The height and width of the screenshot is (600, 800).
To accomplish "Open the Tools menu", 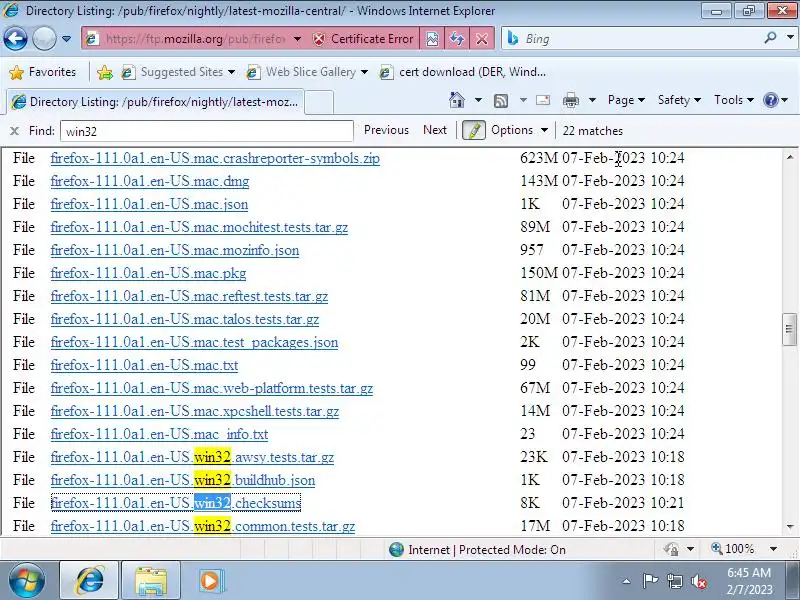I will 734,100.
